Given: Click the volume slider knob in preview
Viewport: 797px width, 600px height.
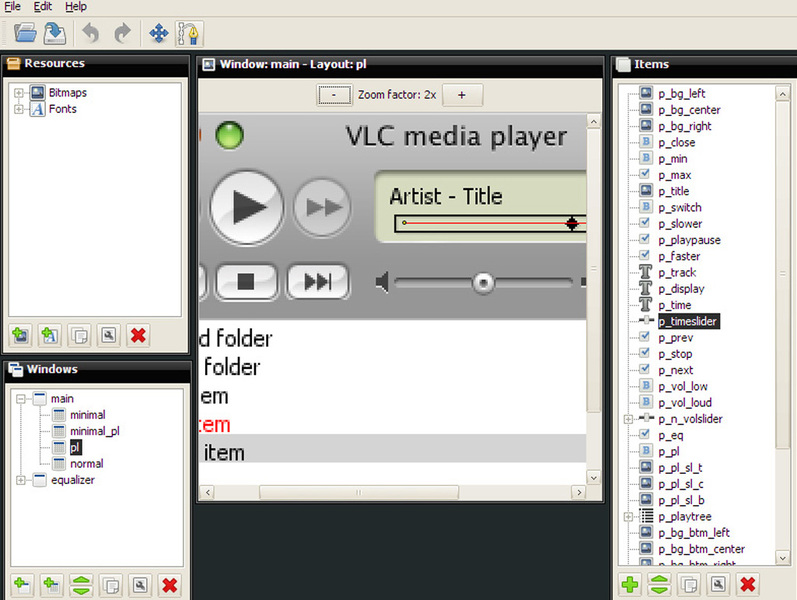Looking at the screenshot, I should pos(483,282).
